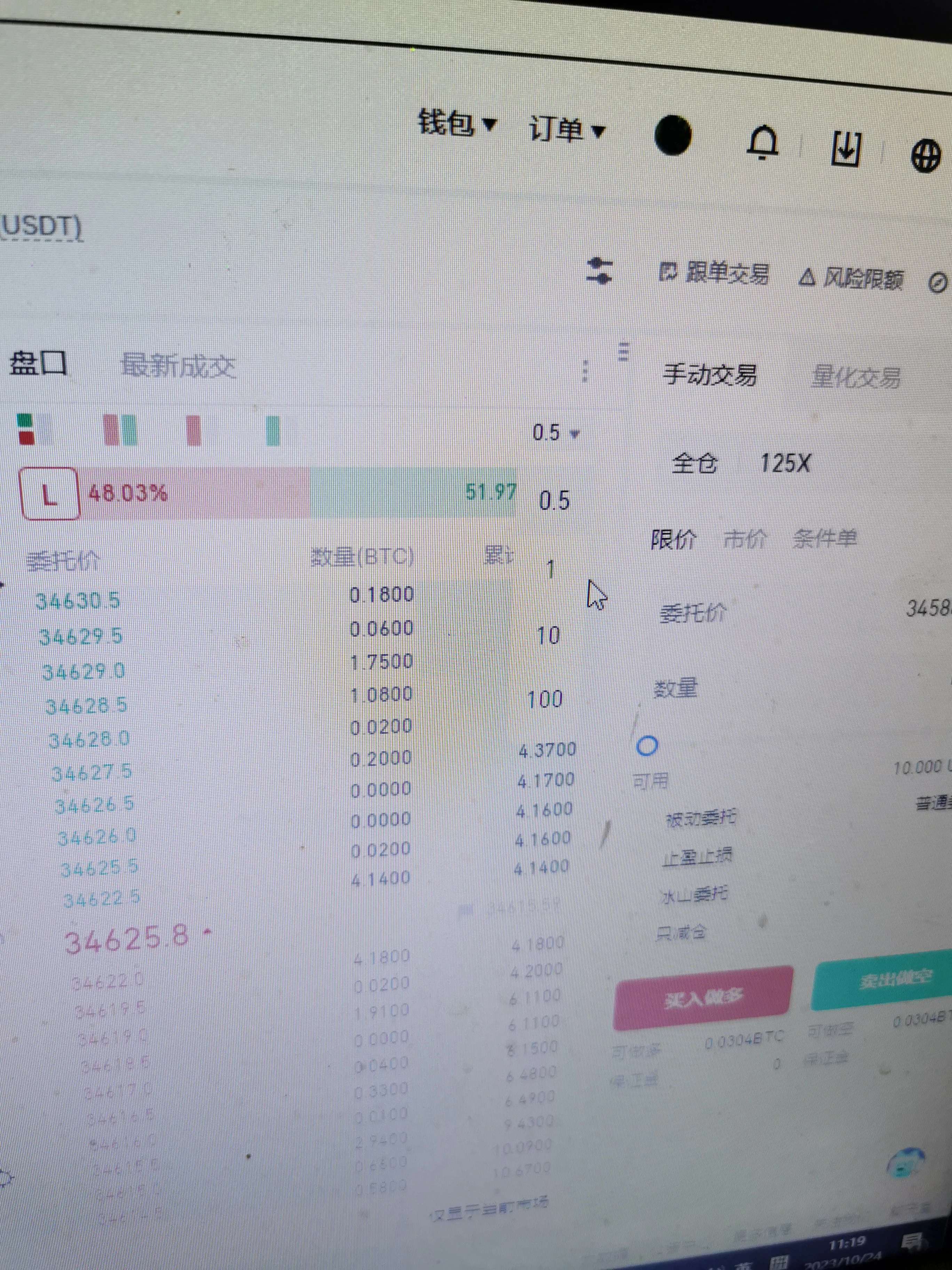This screenshot has height=1270, width=952.
Task: Enable the 只减仓 option
Action: 682,933
